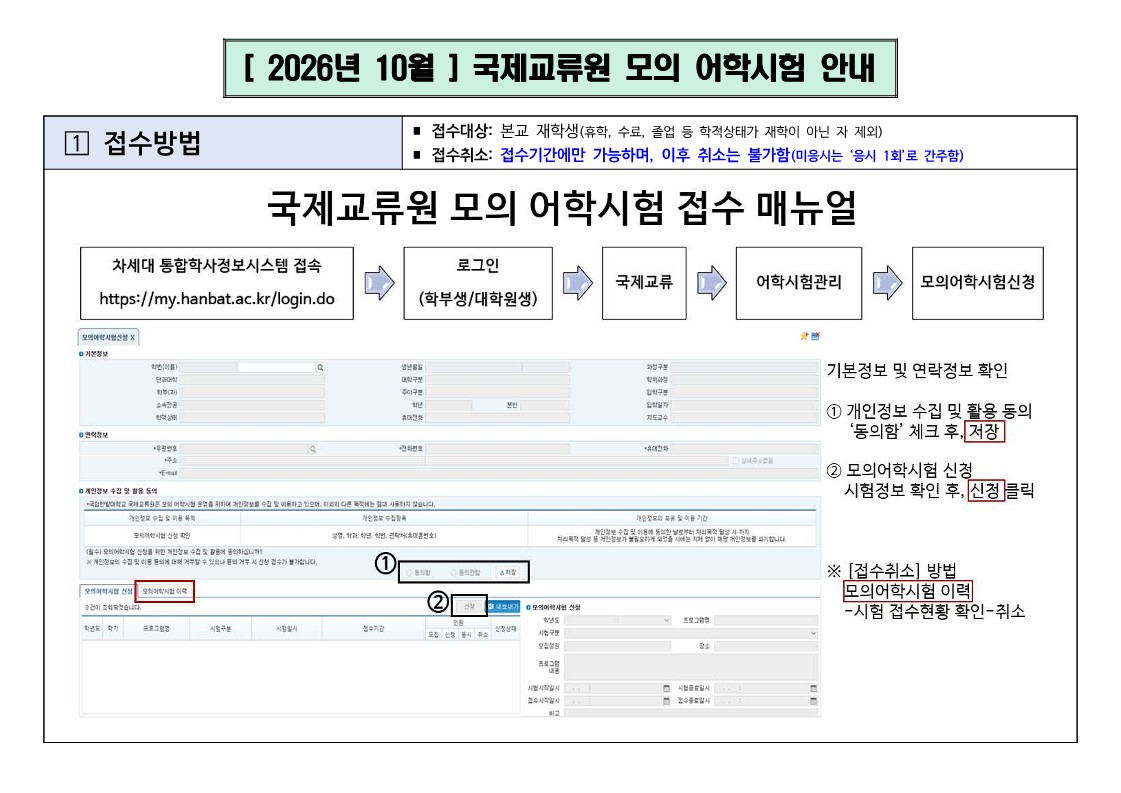
Task: Click the blue window icon beside the star
Action: [816, 336]
